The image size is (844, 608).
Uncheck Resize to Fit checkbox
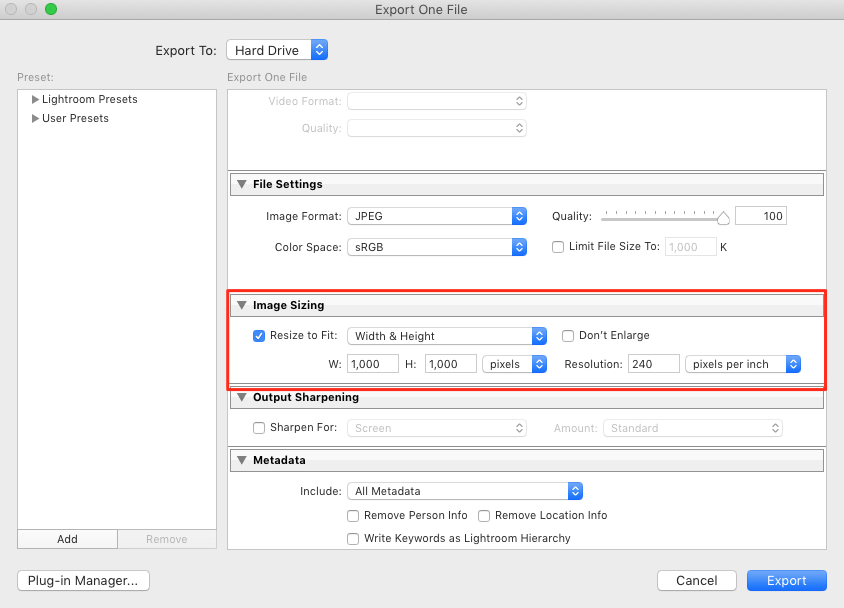(x=259, y=336)
